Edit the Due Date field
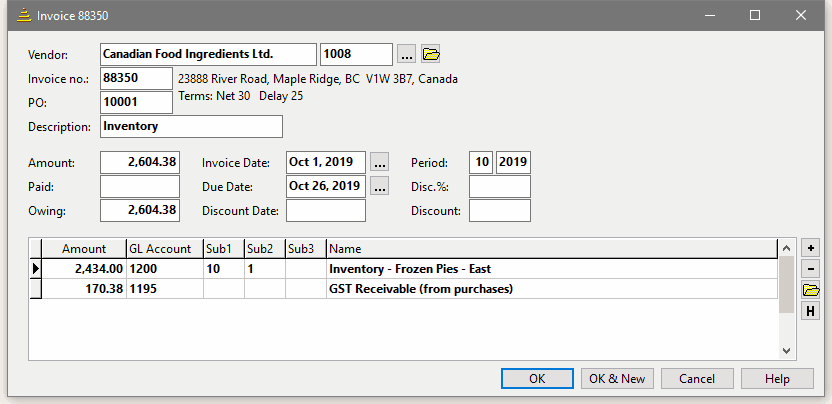This screenshot has width=832, height=404. click(326, 186)
